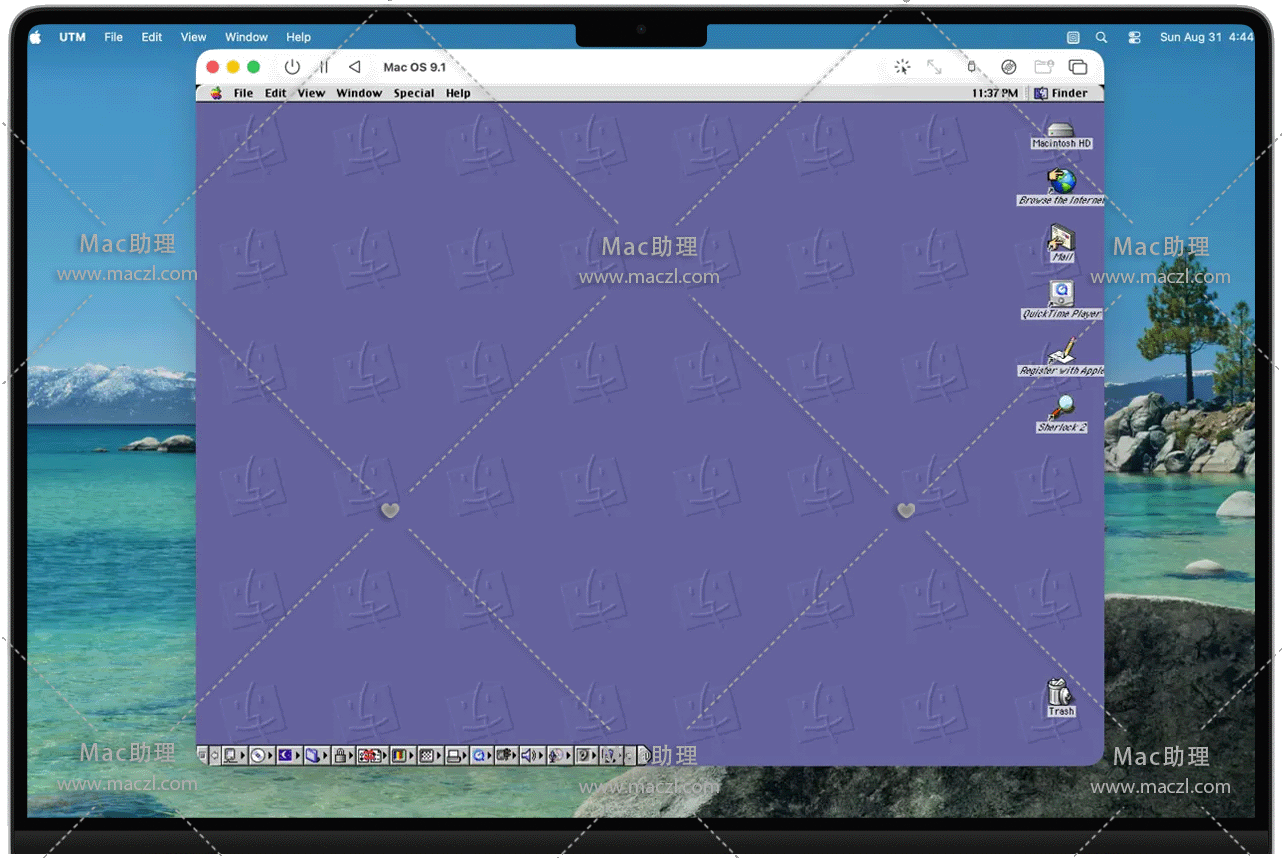
Task: Open the View menu in UTM menu bar
Action: tap(193, 37)
